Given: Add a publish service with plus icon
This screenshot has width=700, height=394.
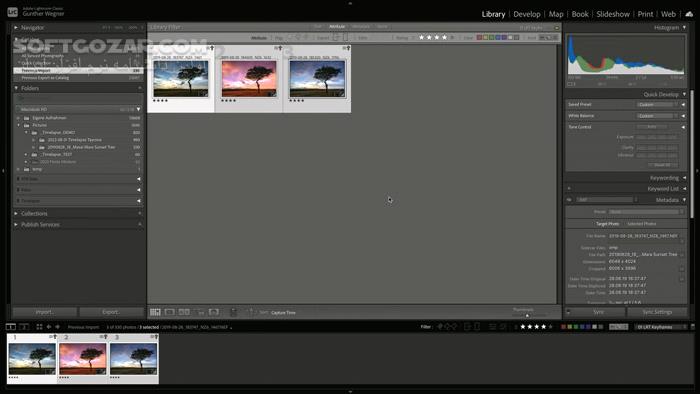Looking at the screenshot, I should pyautogui.click(x=140, y=224).
